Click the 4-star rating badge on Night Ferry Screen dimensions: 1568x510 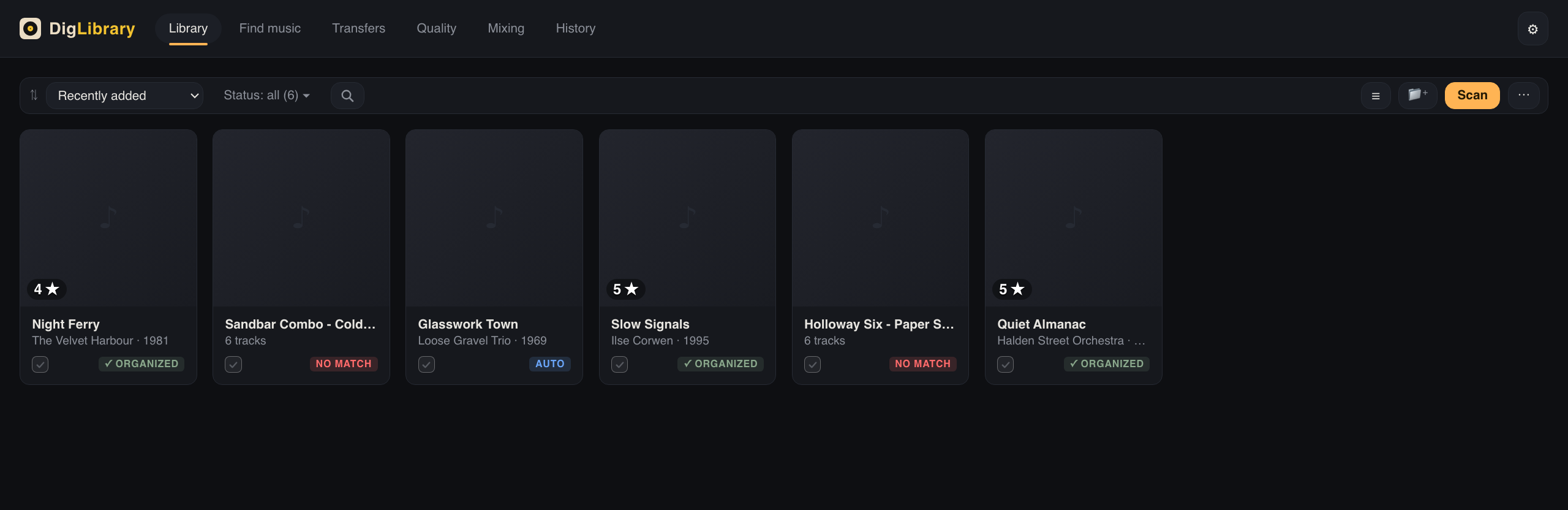(x=47, y=289)
